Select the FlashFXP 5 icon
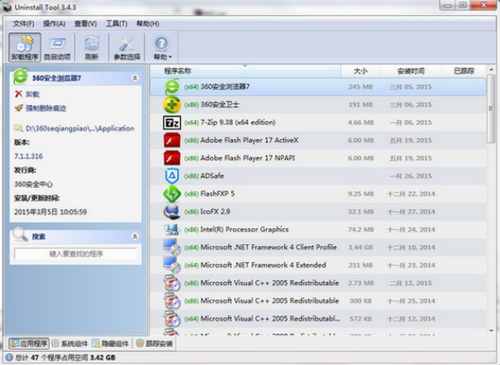500x365 pixels. [x=172, y=194]
